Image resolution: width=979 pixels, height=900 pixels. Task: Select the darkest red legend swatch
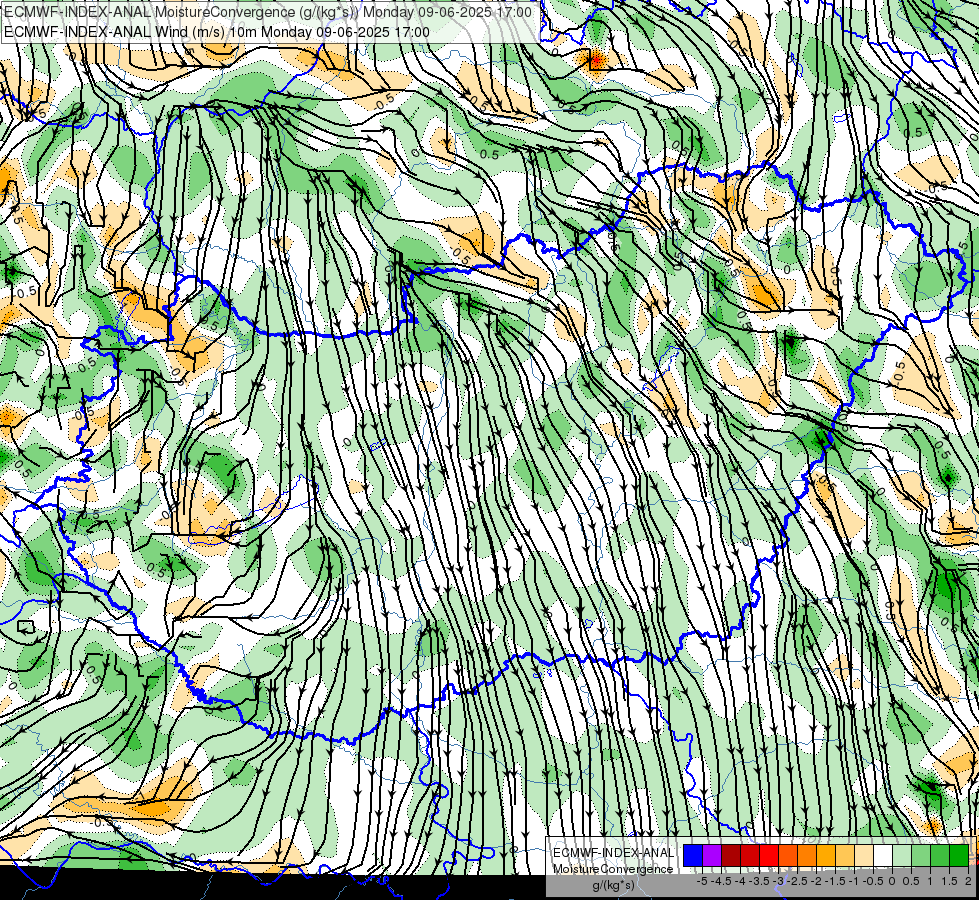tap(731, 855)
